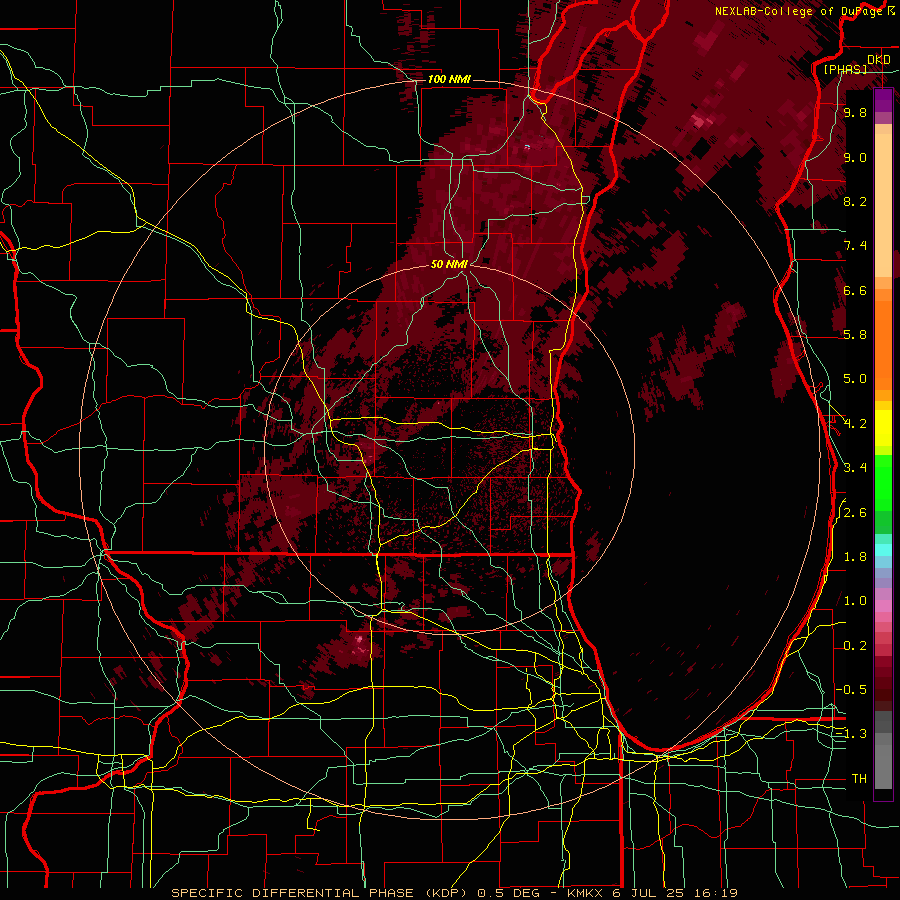Pick the pink segment near 1.0 on color bar
This screenshot has width=900, height=900.
(883, 607)
